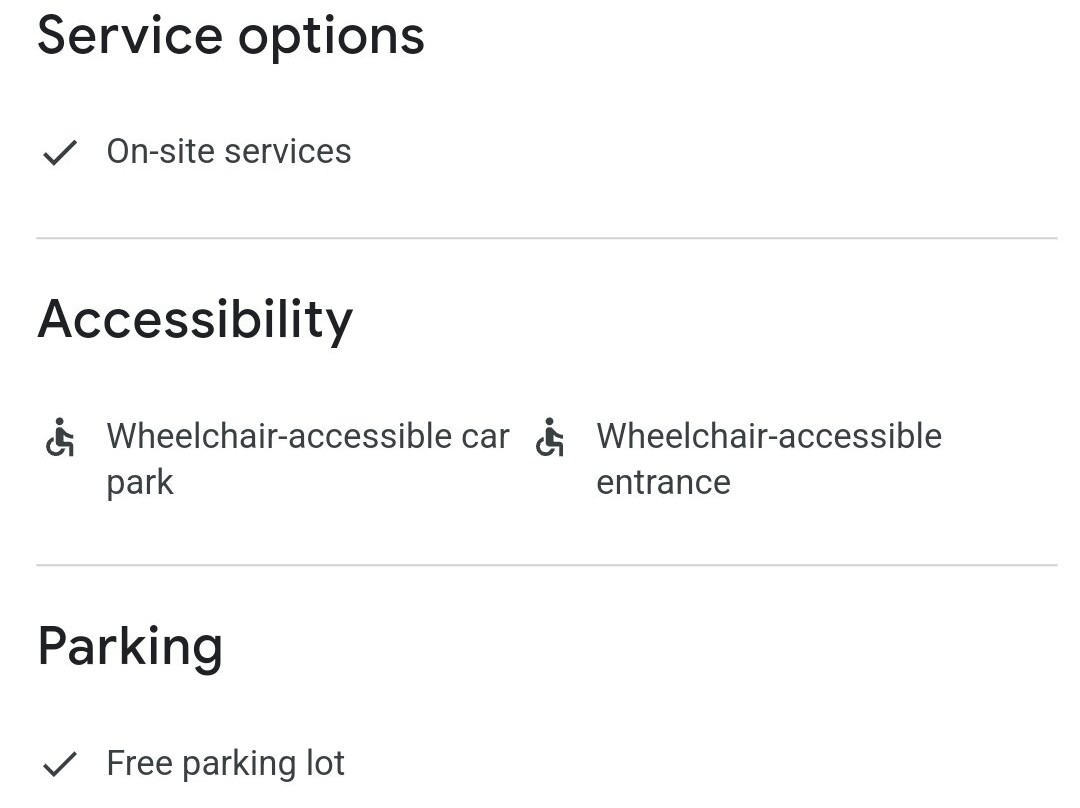Click the word "services" in On-site services

[288, 152]
